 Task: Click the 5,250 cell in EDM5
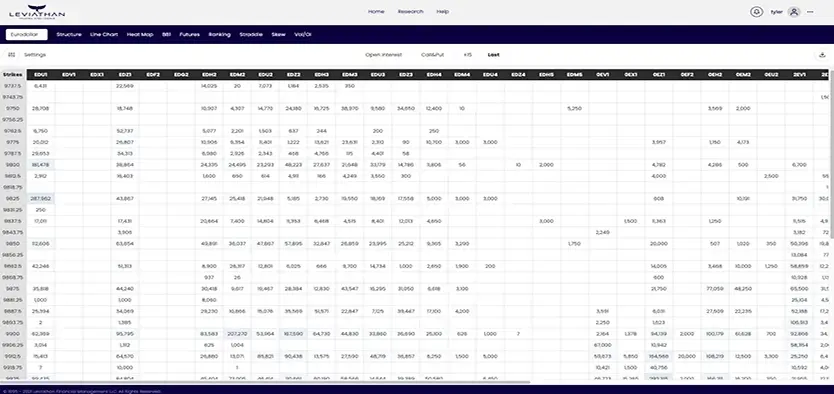pos(574,108)
